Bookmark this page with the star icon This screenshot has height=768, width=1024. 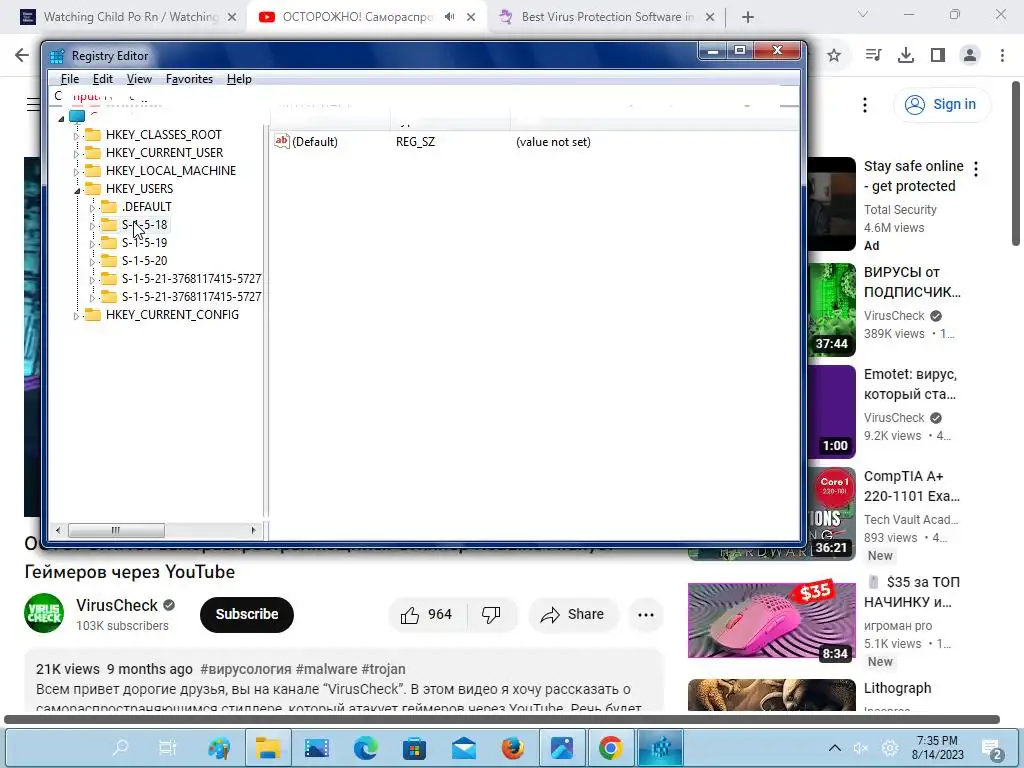[x=834, y=56]
